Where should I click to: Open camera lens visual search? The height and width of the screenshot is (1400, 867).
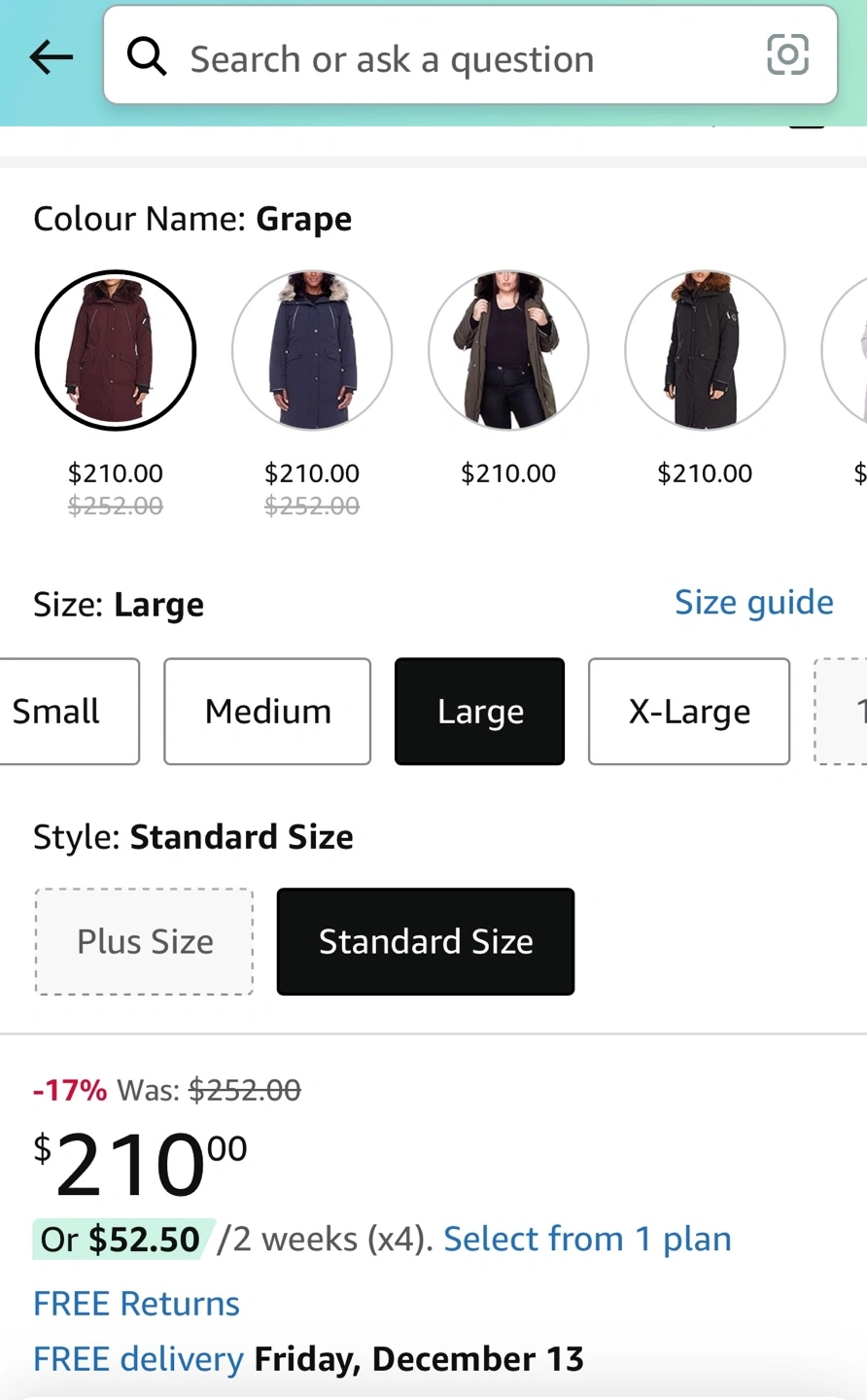click(x=787, y=55)
